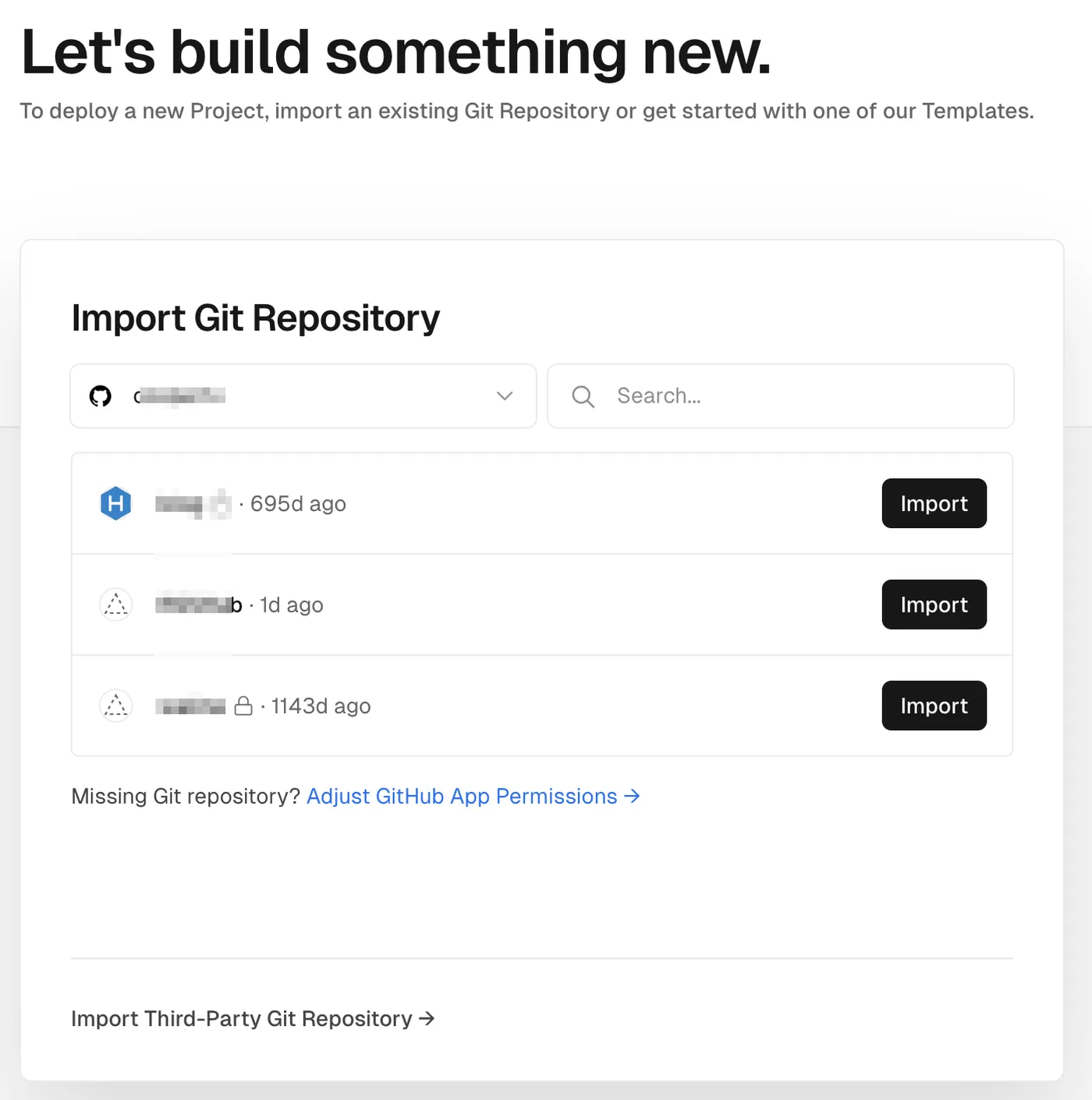Click the blue hexagon H repository icon
This screenshot has height=1100, width=1092.
pyautogui.click(x=115, y=503)
